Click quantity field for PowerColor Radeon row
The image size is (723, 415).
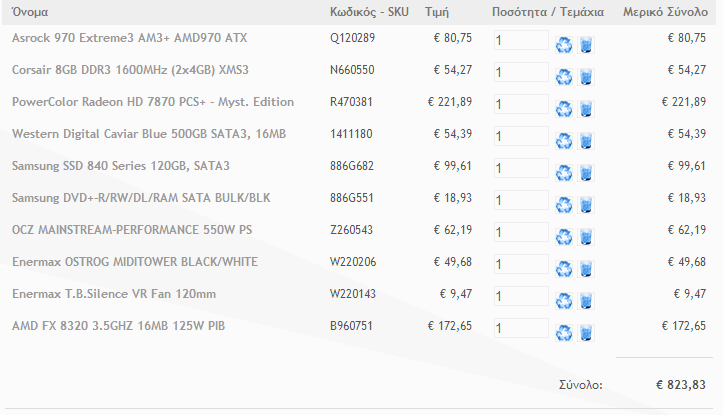pyautogui.click(x=521, y=104)
